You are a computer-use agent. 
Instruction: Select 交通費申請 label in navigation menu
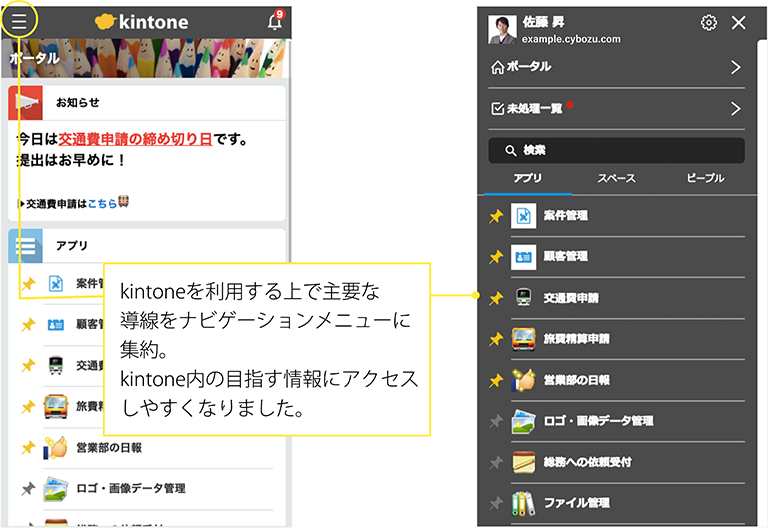pos(571,298)
